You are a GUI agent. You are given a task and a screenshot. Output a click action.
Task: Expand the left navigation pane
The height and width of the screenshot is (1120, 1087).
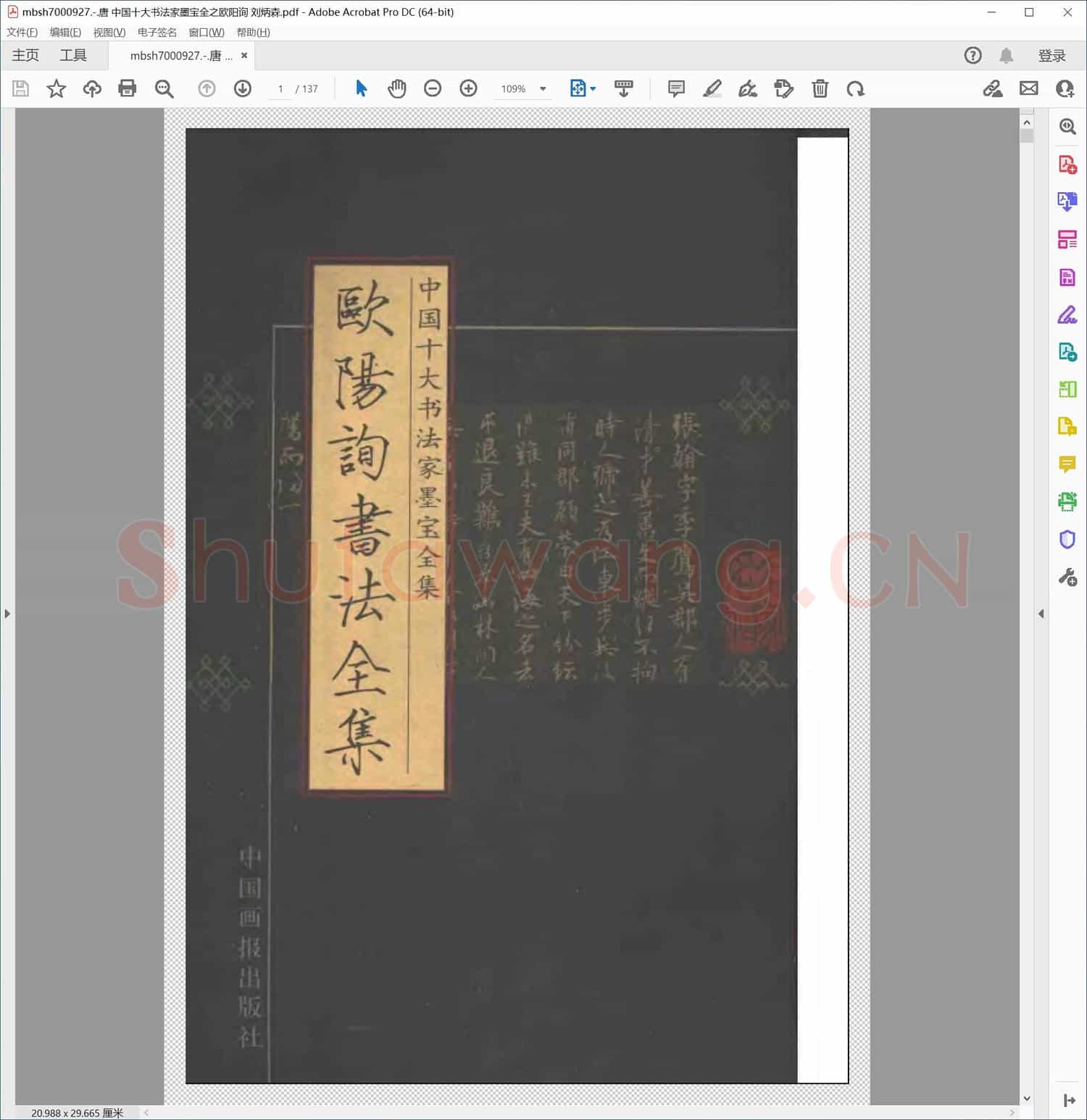7,613
